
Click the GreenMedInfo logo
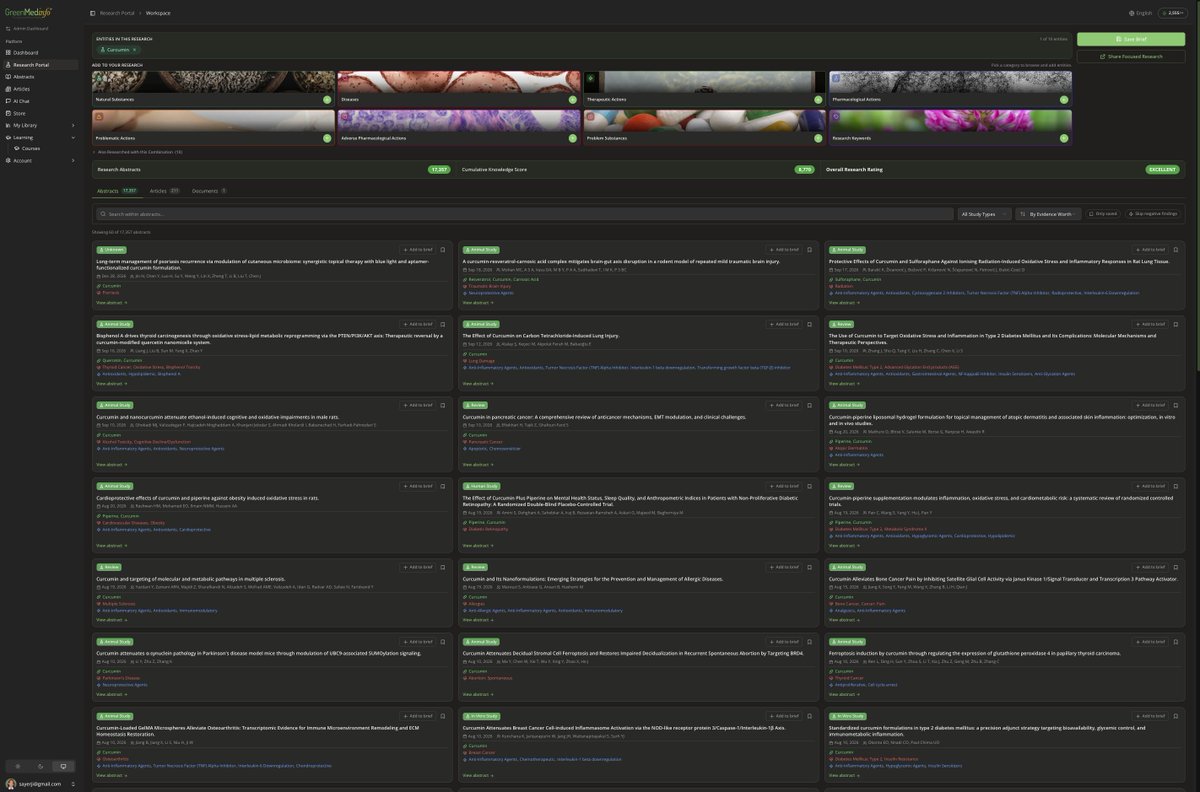click(x=28, y=12)
